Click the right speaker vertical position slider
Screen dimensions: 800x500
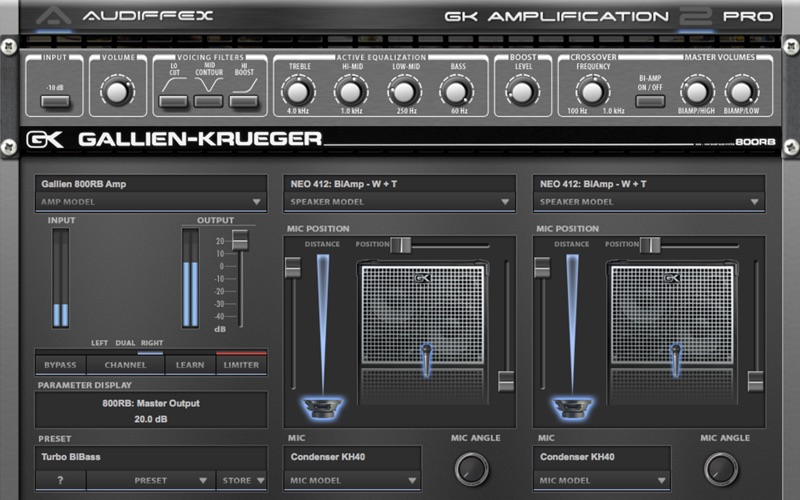point(756,382)
